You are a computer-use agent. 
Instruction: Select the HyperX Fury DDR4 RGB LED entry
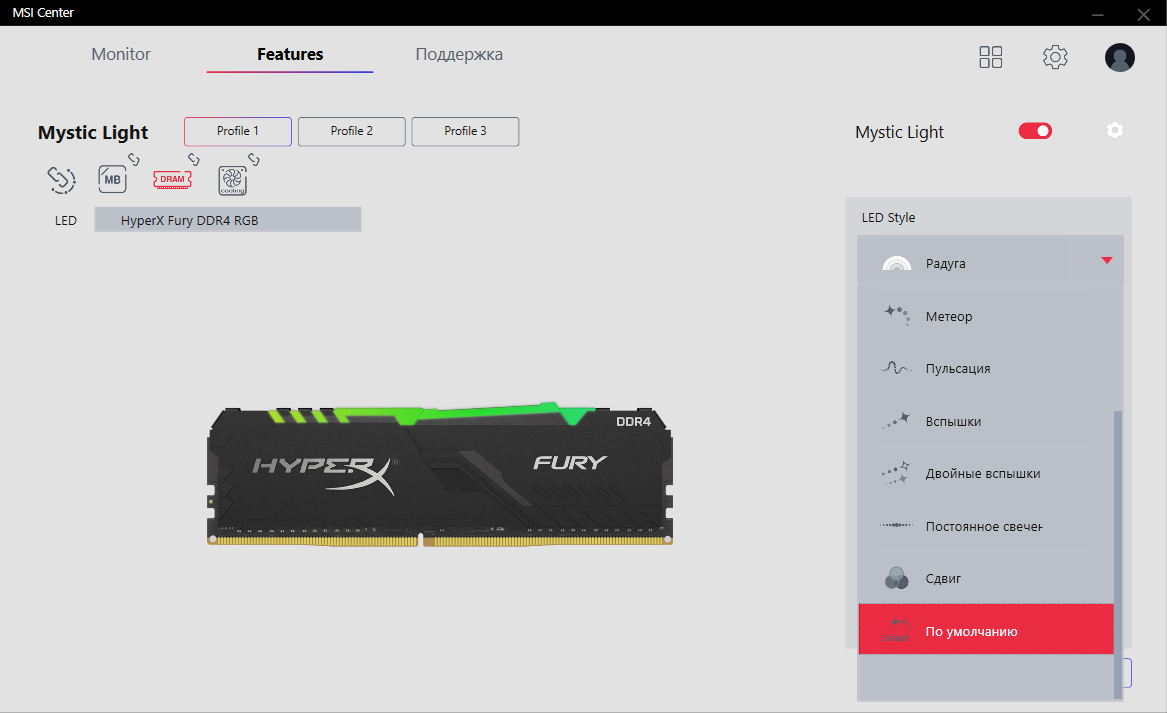(x=228, y=220)
